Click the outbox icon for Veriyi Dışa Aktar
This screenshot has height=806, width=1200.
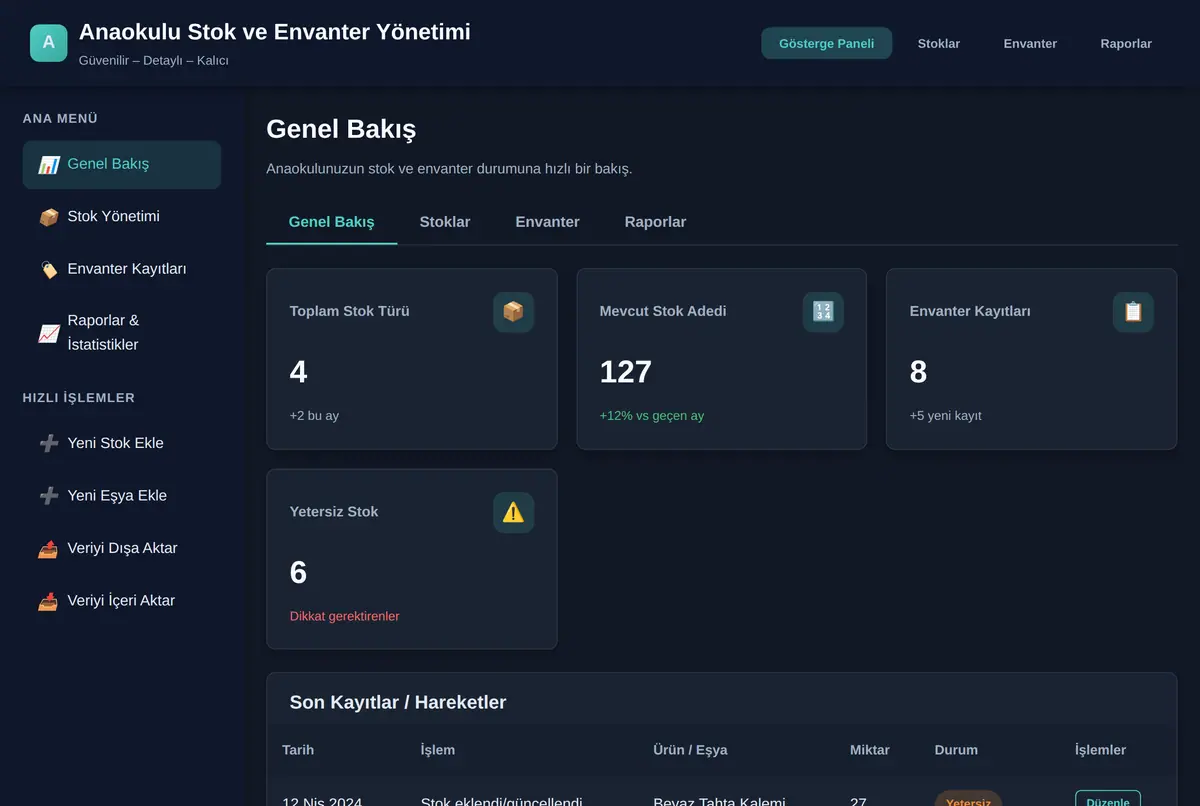[48, 549]
